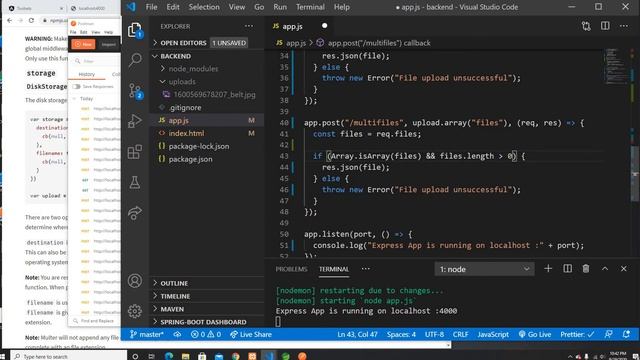This screenshot has height=360, width=640.
Task: Expand the TIMELINE section
Action: pos(207,296)
